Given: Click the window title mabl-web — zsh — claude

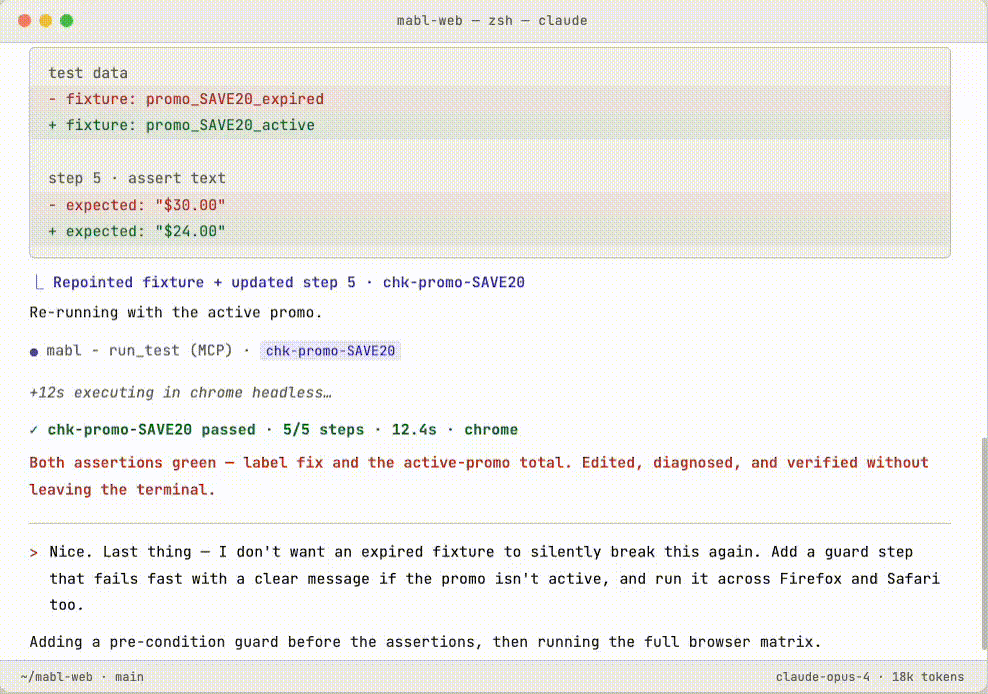Looking at the screenshot, I should [x=492, y=21].
